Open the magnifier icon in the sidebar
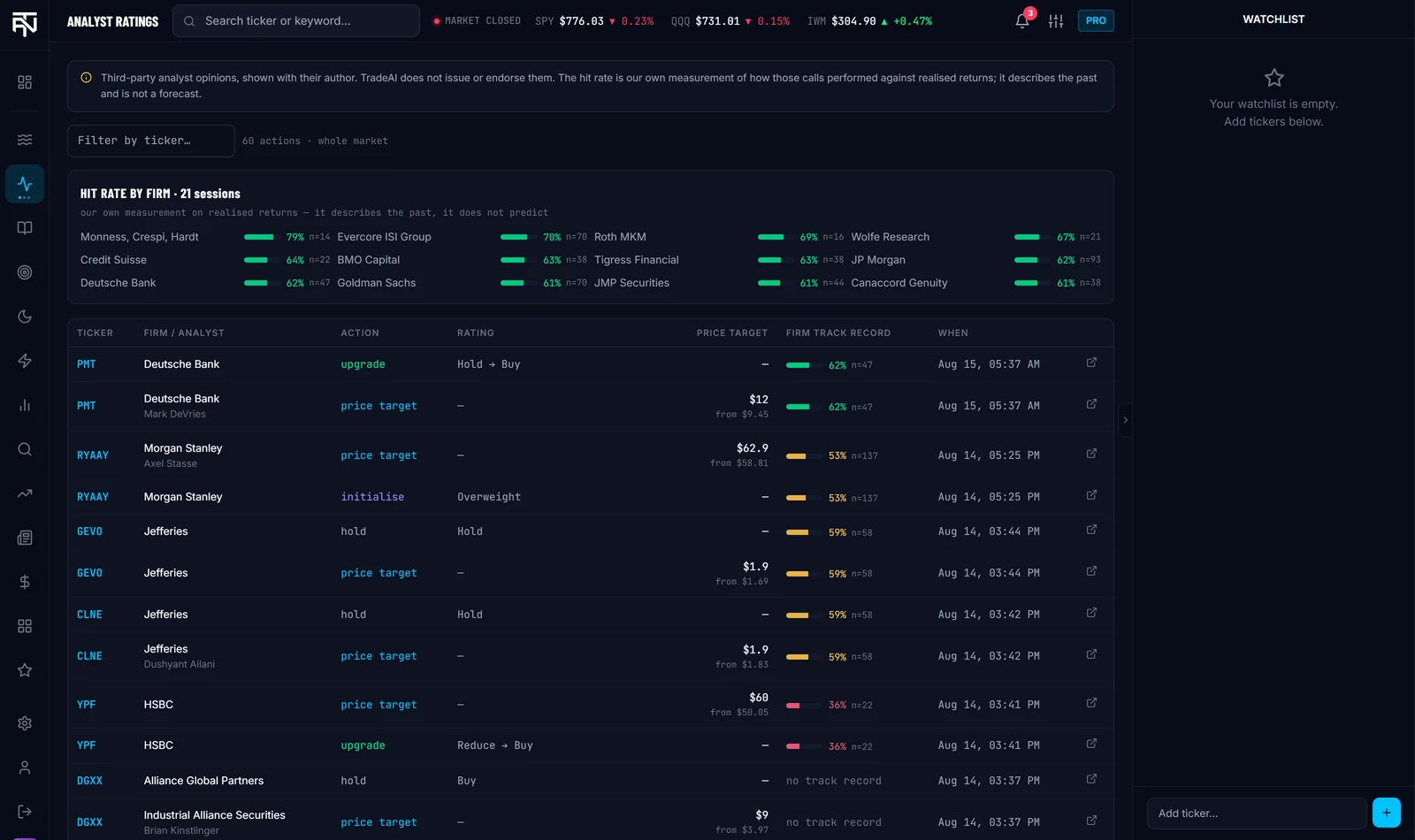This screenshot has width=1415, height=840. point(25,449)
